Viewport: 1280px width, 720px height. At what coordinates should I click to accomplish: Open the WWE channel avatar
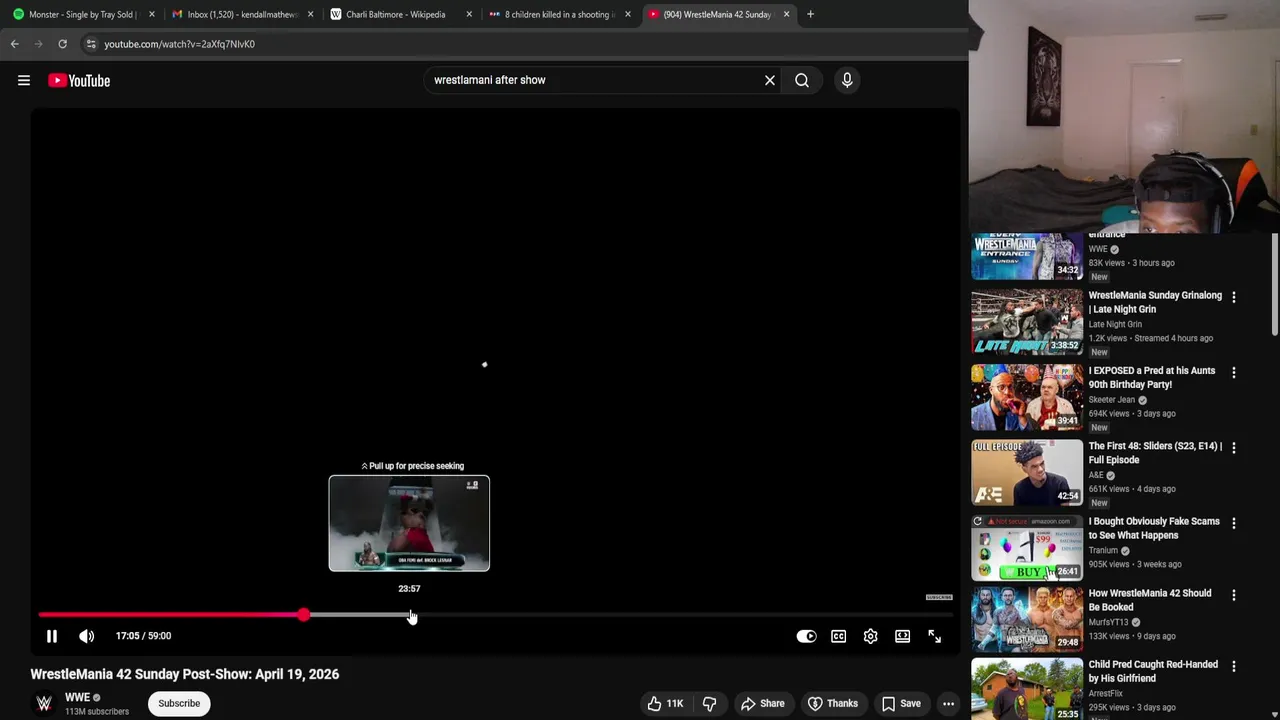(x=44, y=704)
